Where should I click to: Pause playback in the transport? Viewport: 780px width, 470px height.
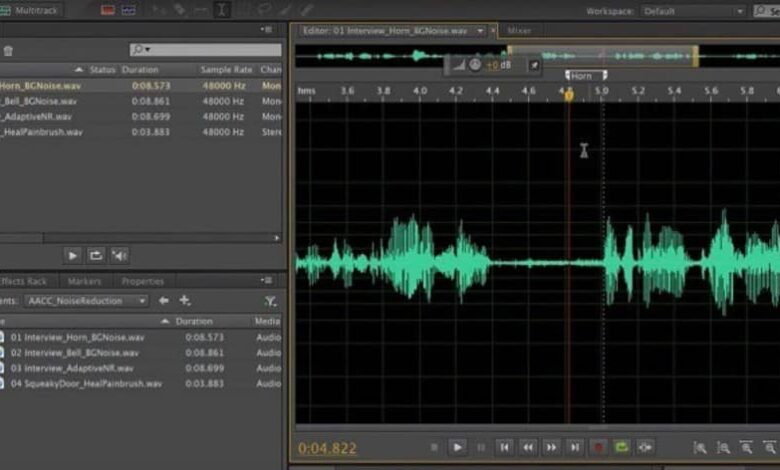[481, 448]
